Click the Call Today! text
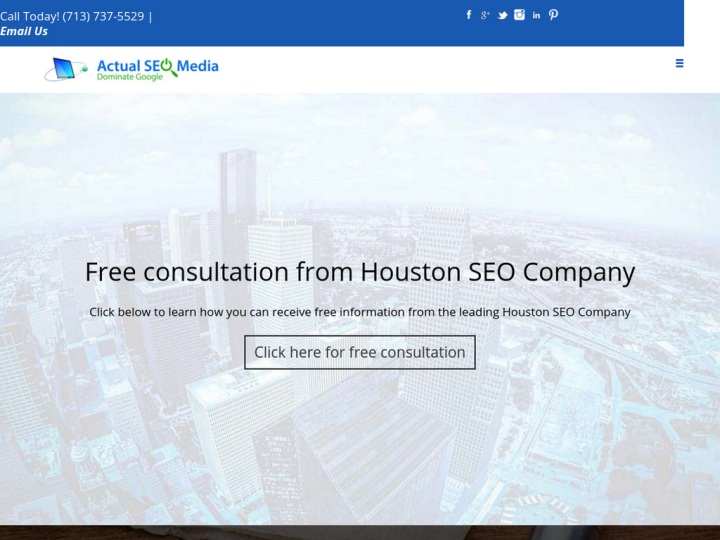 [30, 16]
